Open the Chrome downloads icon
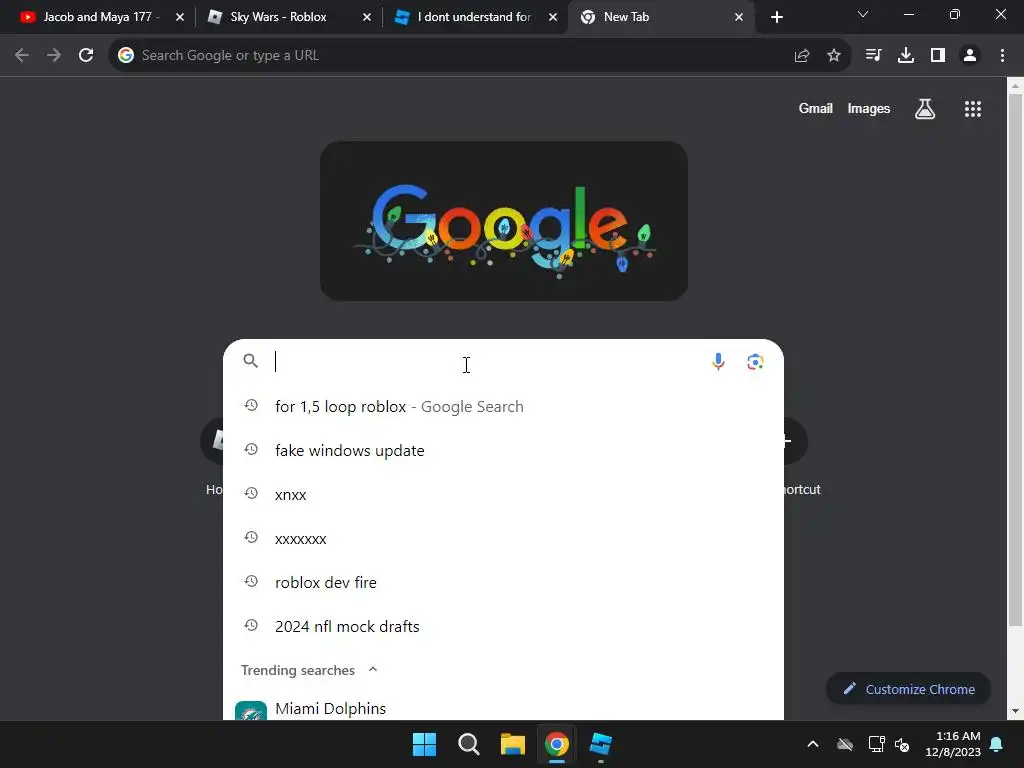 click(x=905, y=56)
